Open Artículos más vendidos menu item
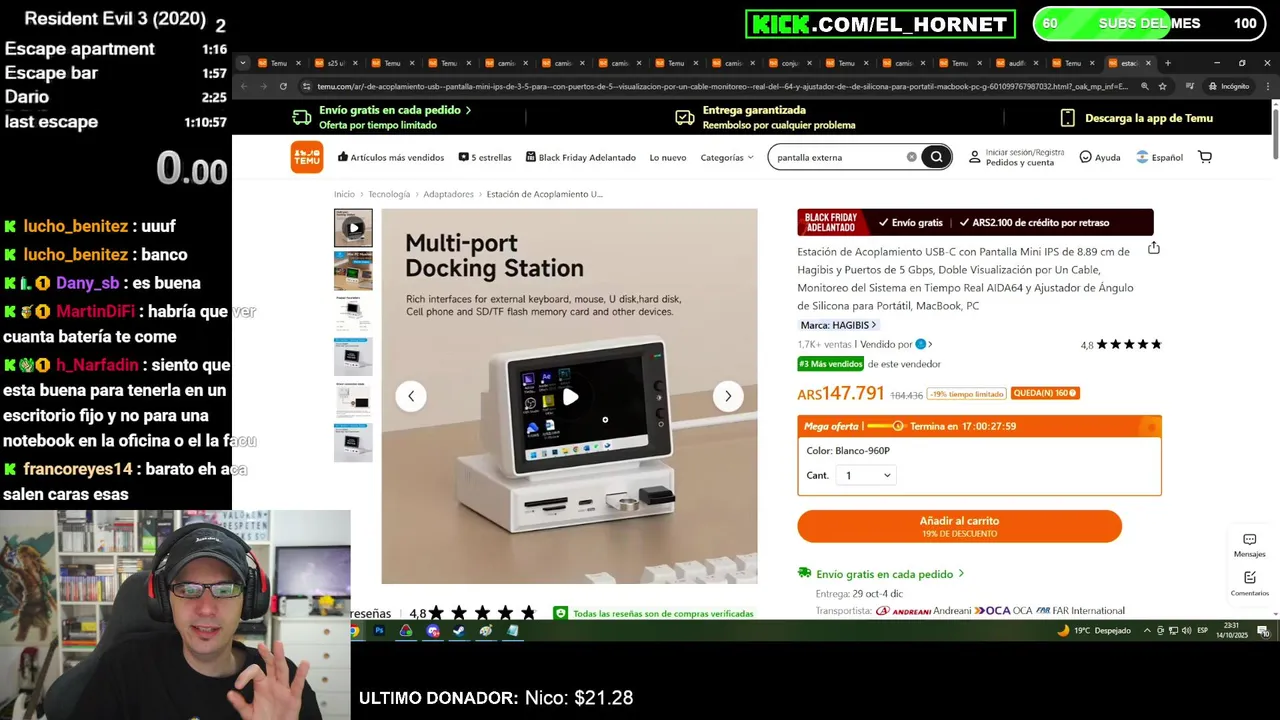Viewport: 1280px width, 720px height. (x=391, y=157)
